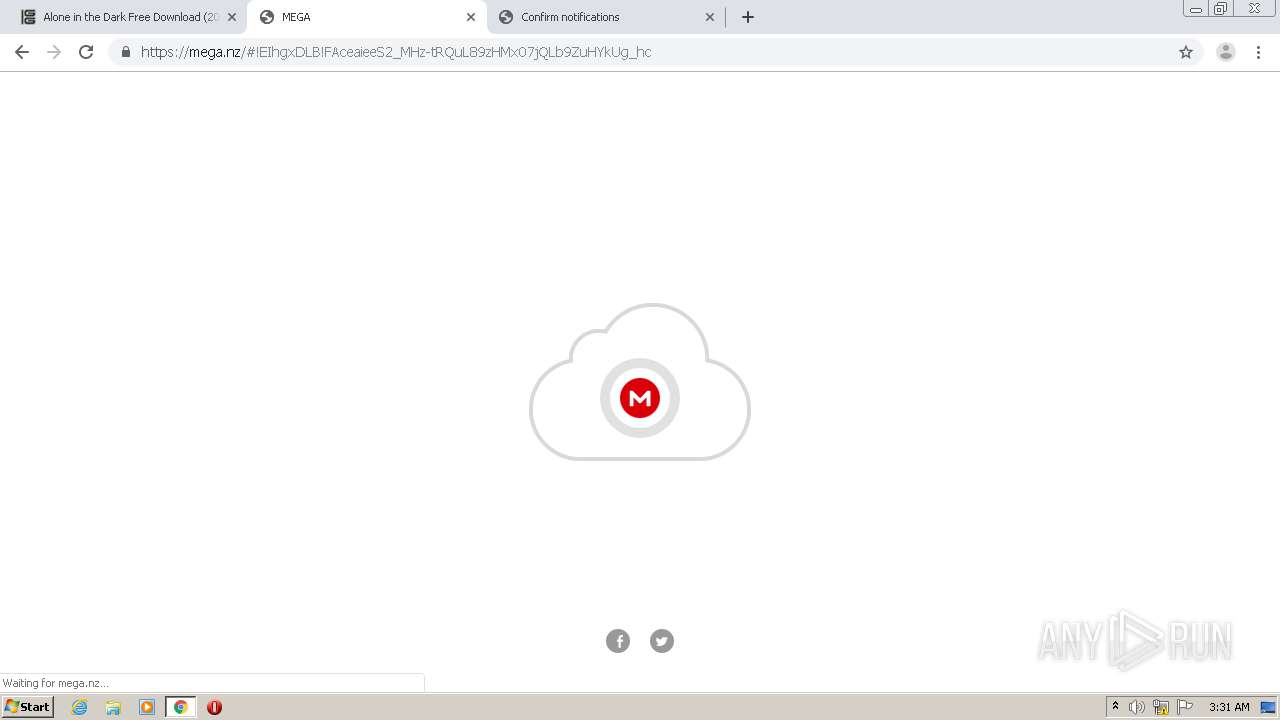Close the Alone in the Dark tab
1280x720 pixels.
pos(232,17)
